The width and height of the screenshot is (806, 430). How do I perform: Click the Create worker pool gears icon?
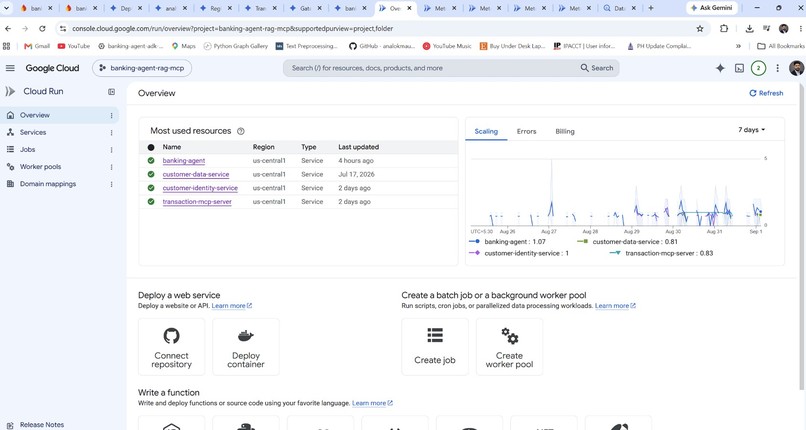point(509,335)
